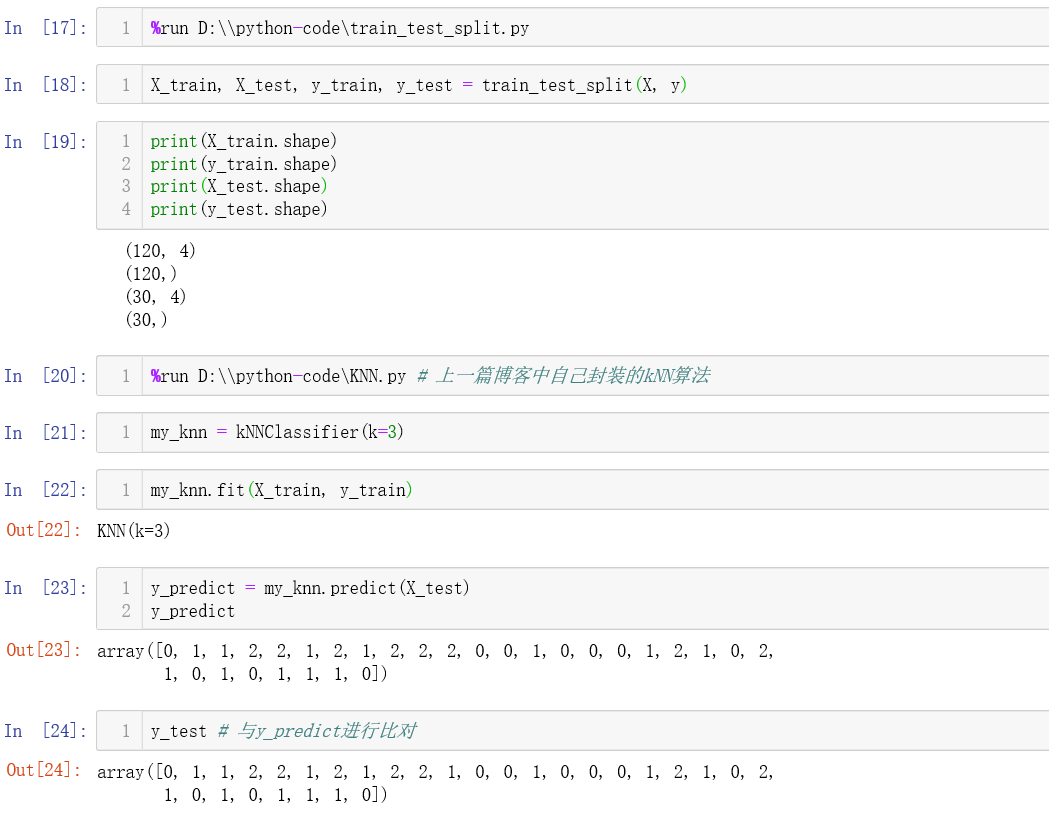Click the In [17] prompt label
This screenshot has width=1049, height=817.
coord(45,28)
